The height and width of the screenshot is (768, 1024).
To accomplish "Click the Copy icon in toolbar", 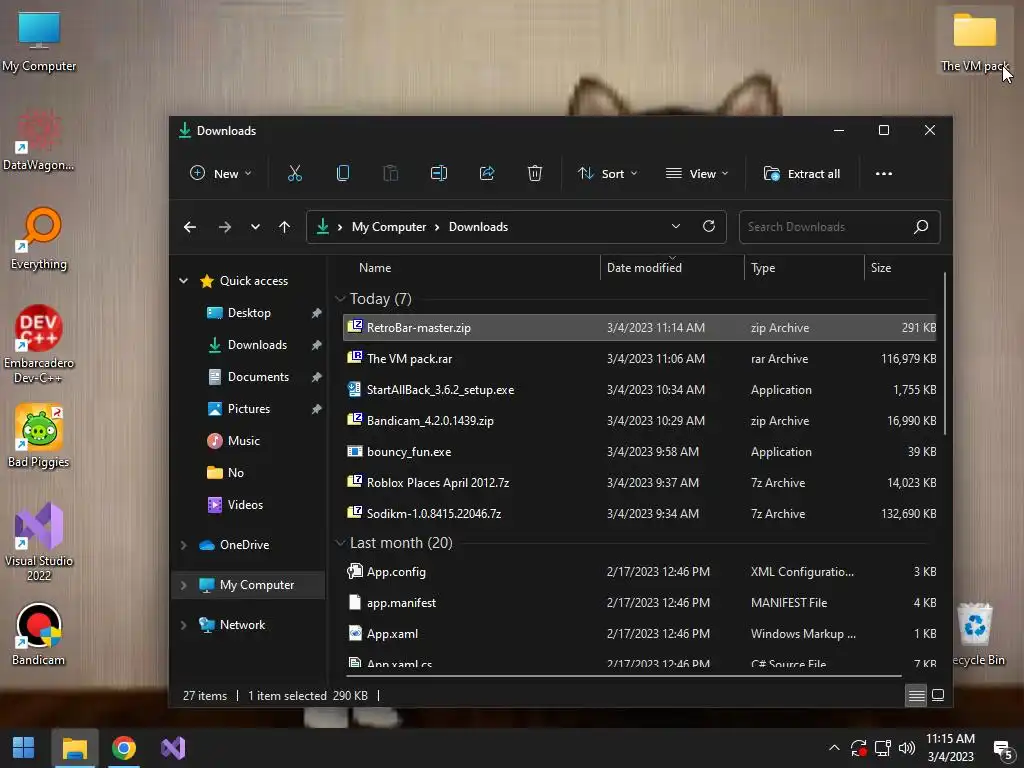I will point(343,174).
